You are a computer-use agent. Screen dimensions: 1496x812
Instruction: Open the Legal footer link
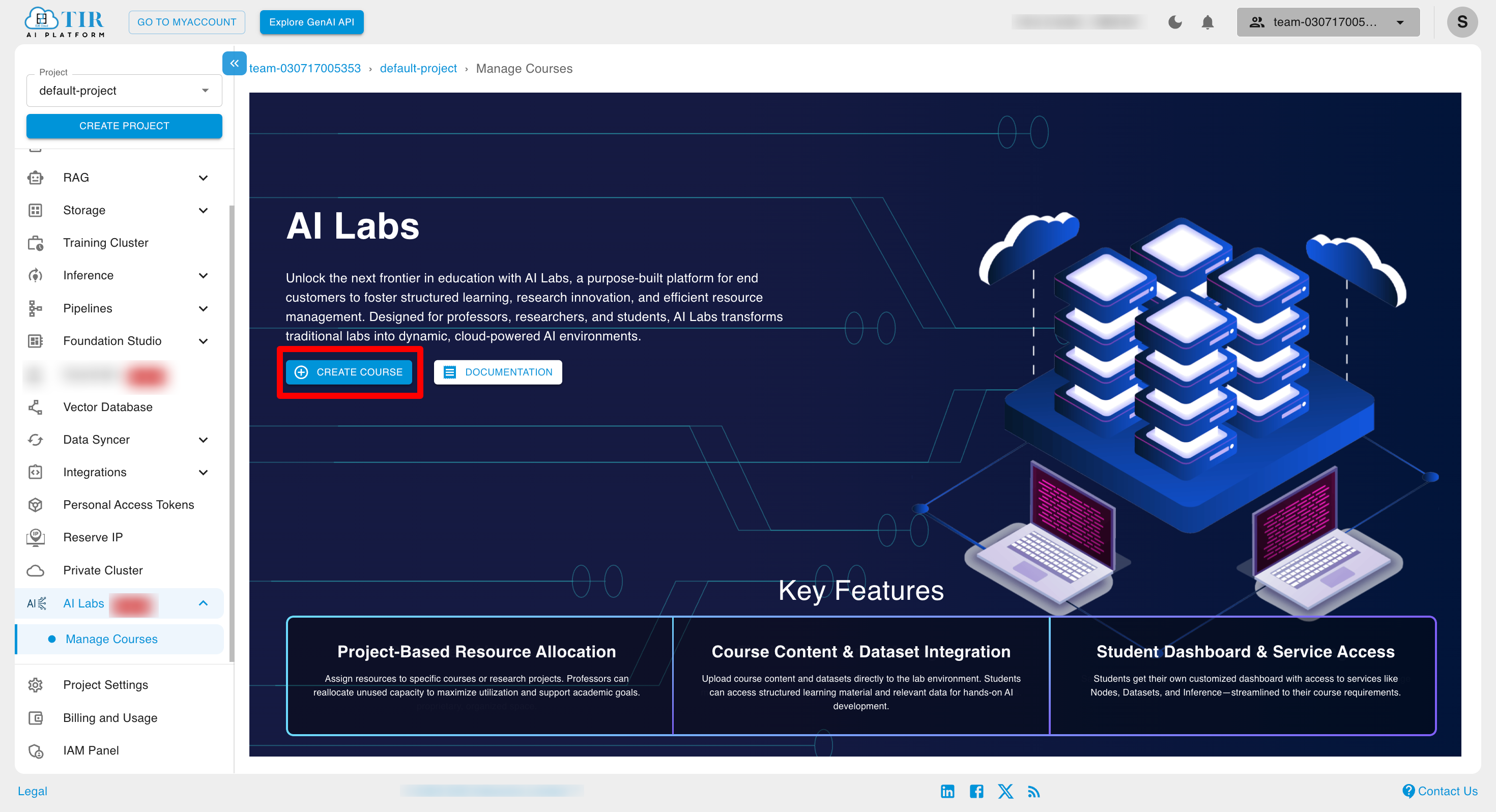[33, 791]
